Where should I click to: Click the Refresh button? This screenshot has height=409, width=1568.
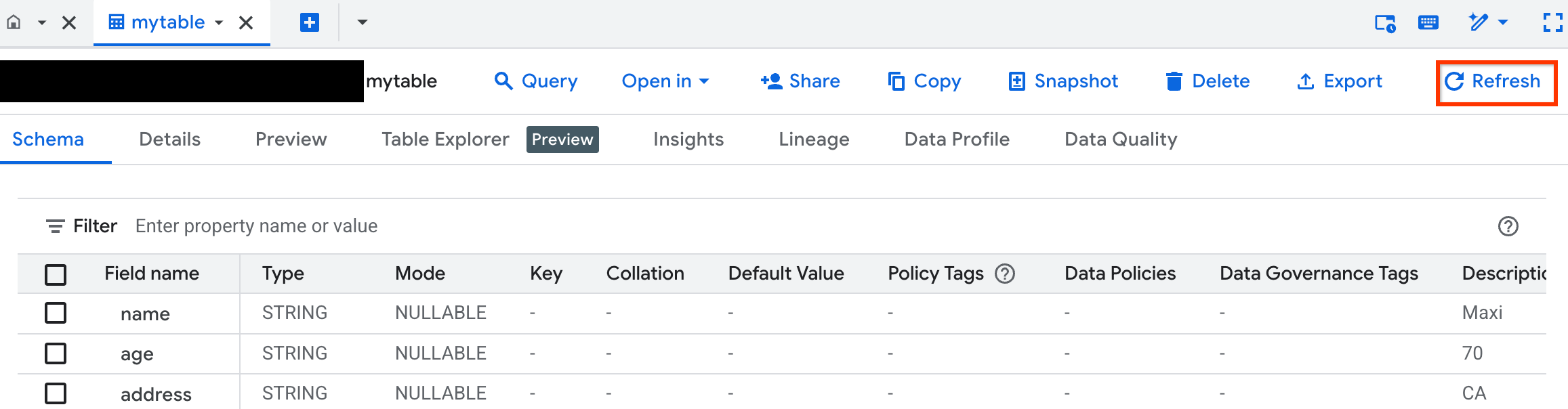click(1496, 82)
